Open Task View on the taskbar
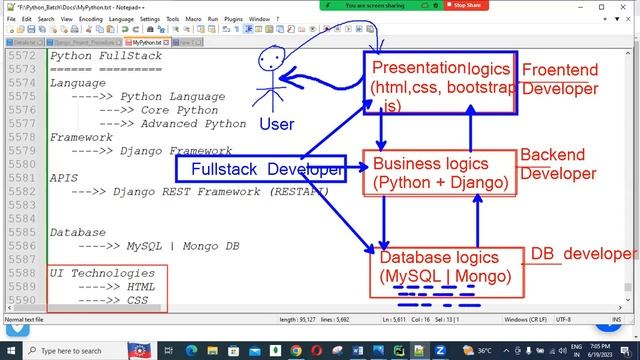The height and width of the screenshot is (360, 640). 168,351
